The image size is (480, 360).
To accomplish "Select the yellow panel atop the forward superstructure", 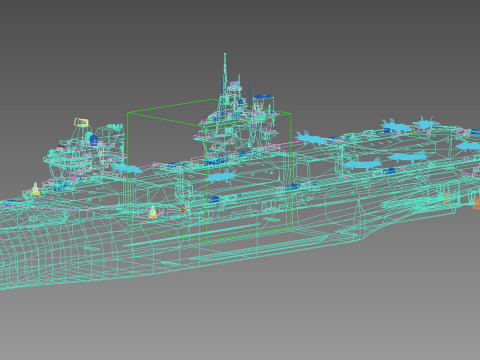I will click(x=81, y=122).
